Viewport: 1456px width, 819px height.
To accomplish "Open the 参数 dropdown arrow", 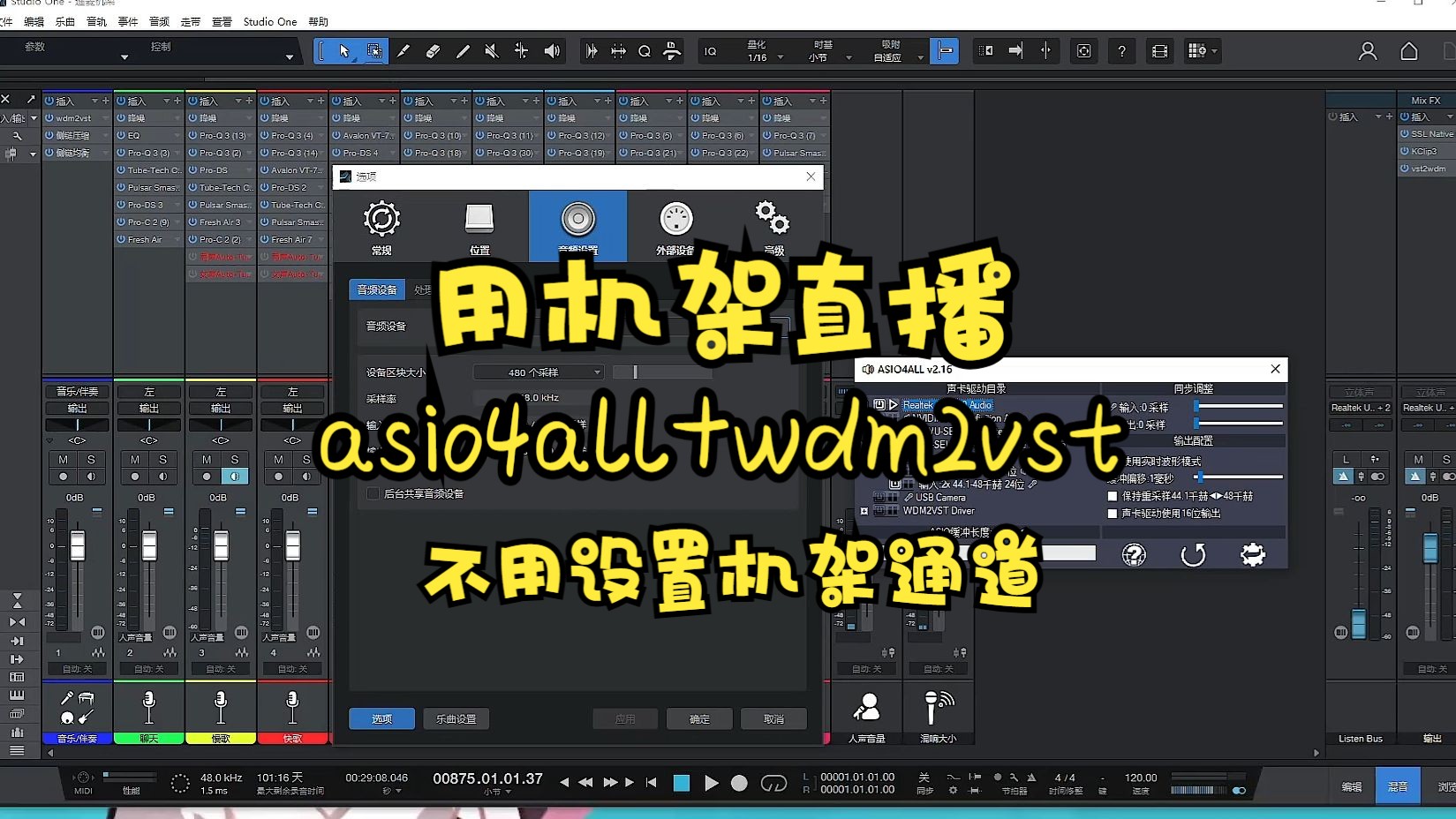I will pyautogui.click(x=124, y=57).
